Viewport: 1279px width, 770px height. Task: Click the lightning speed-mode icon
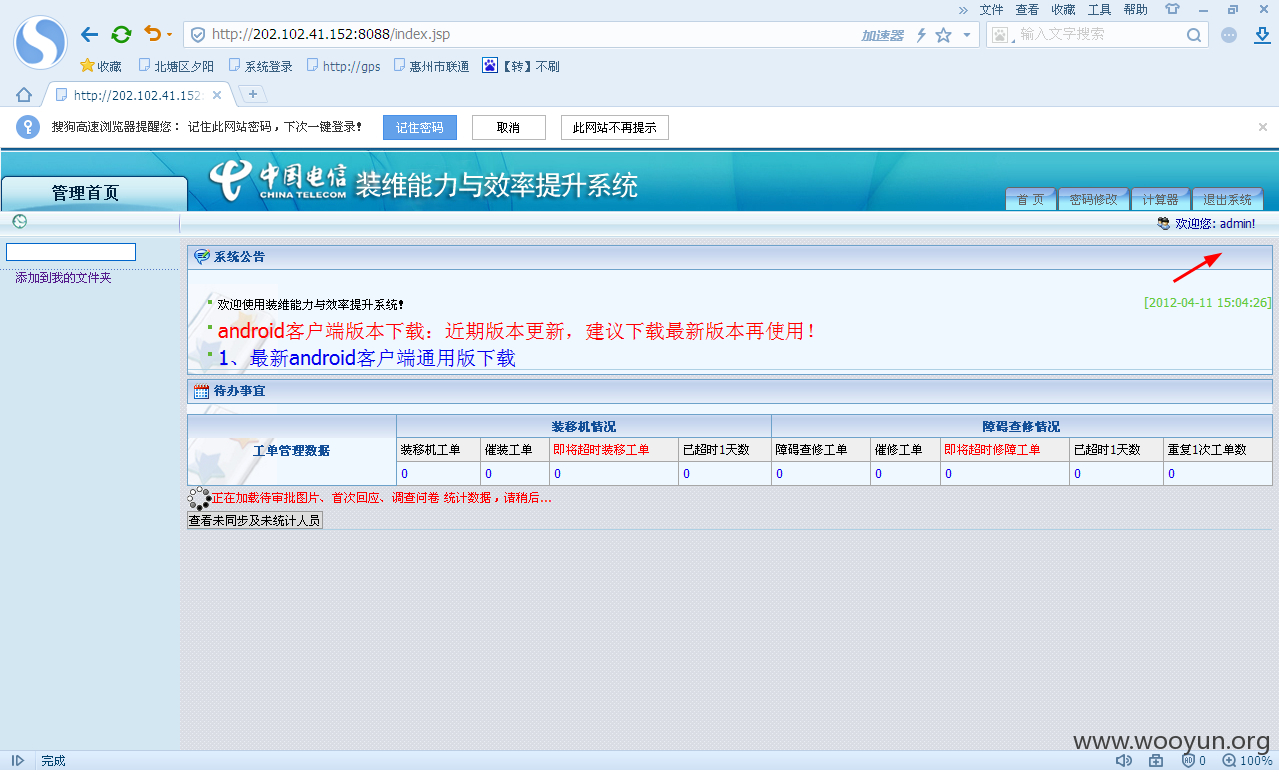[x=921, y=35]
